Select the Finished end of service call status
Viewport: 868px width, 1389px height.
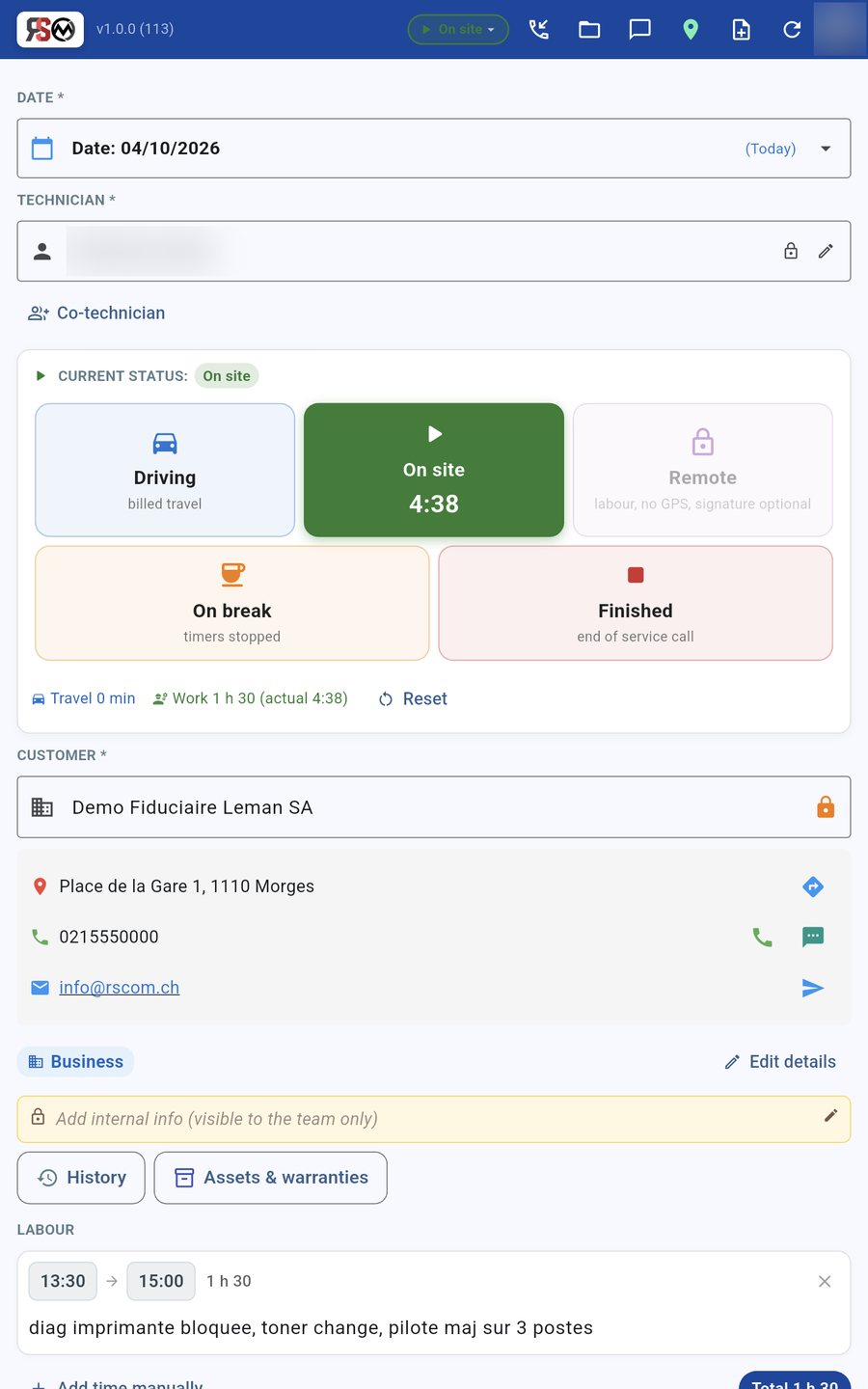coord(636,603)
